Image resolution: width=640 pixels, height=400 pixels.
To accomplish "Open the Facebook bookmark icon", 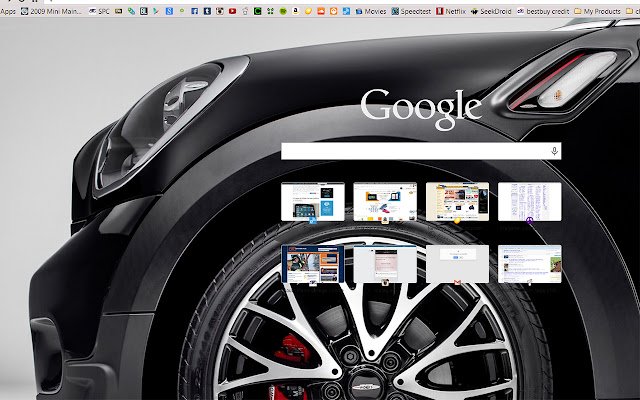I will point(195,11).
